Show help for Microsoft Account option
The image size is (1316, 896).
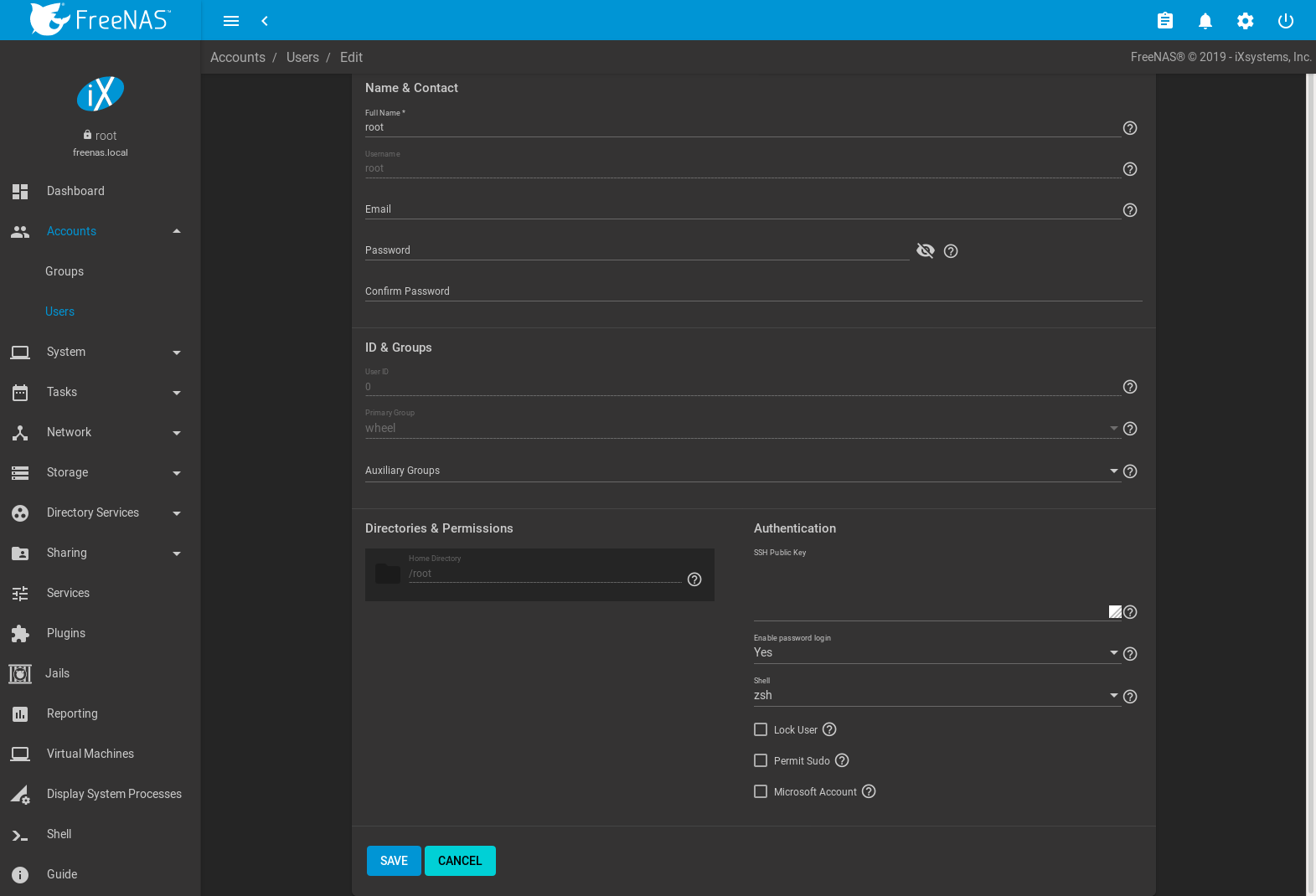(x=869, y=791)
